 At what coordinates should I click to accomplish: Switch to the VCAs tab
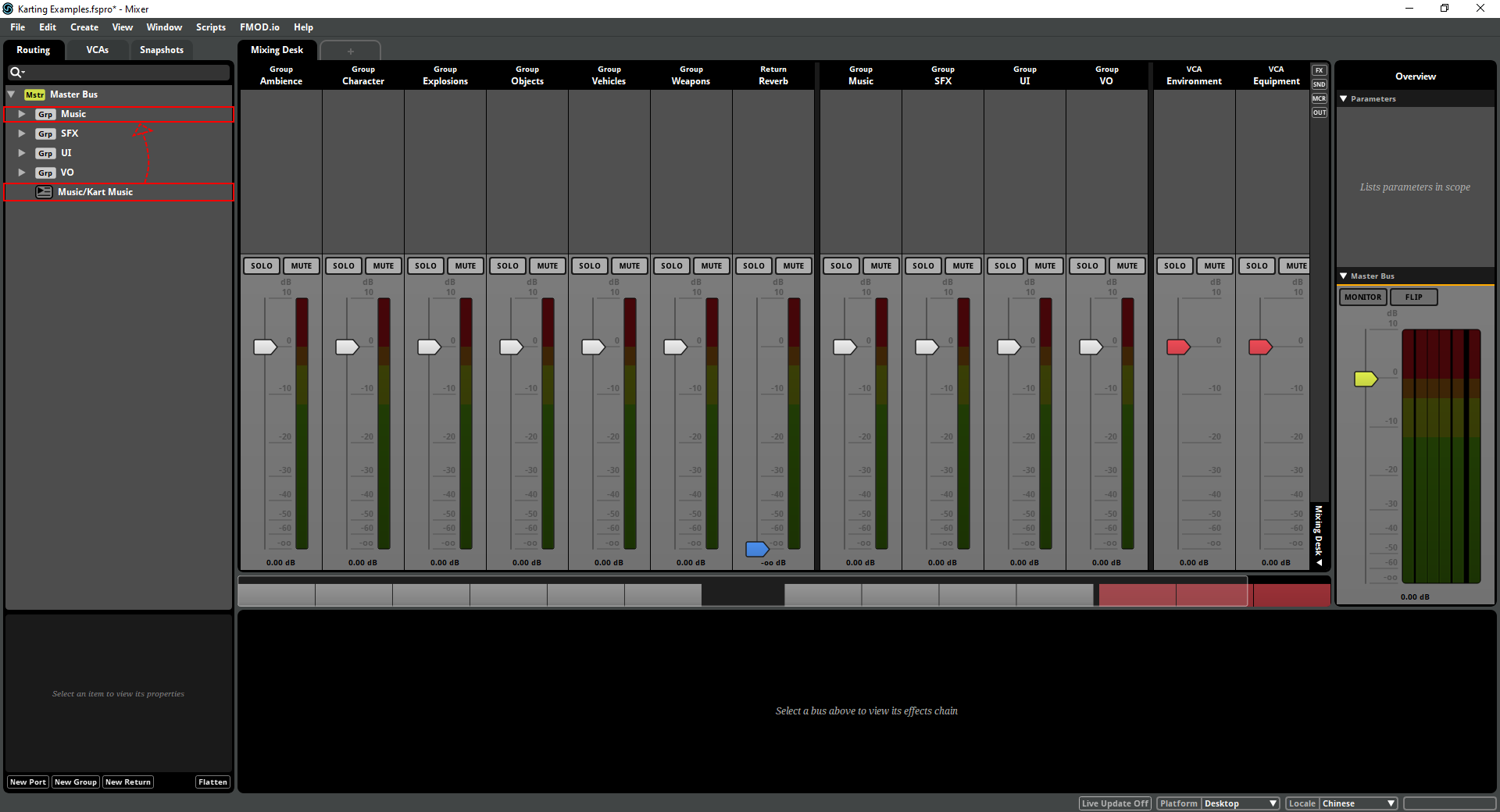tap(97, 50)
